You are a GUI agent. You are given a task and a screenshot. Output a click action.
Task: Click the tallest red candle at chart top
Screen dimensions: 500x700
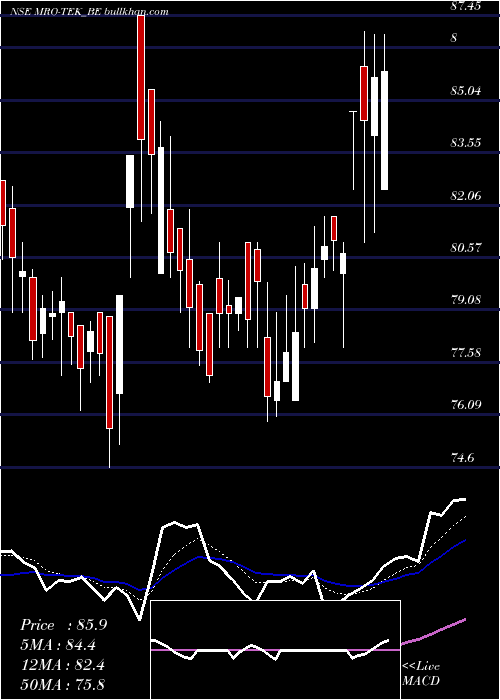pos(141,77)
